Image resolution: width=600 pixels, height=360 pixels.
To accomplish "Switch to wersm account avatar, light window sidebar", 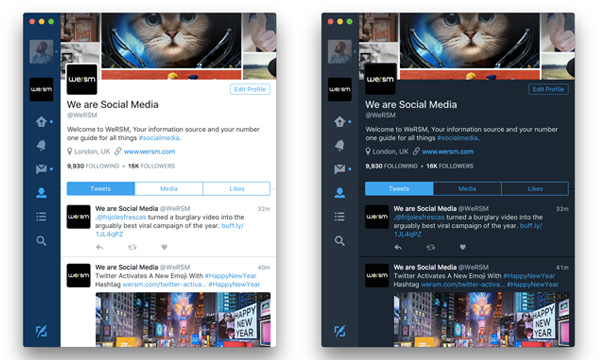I will pyautogui.click(x=41, y=89).
